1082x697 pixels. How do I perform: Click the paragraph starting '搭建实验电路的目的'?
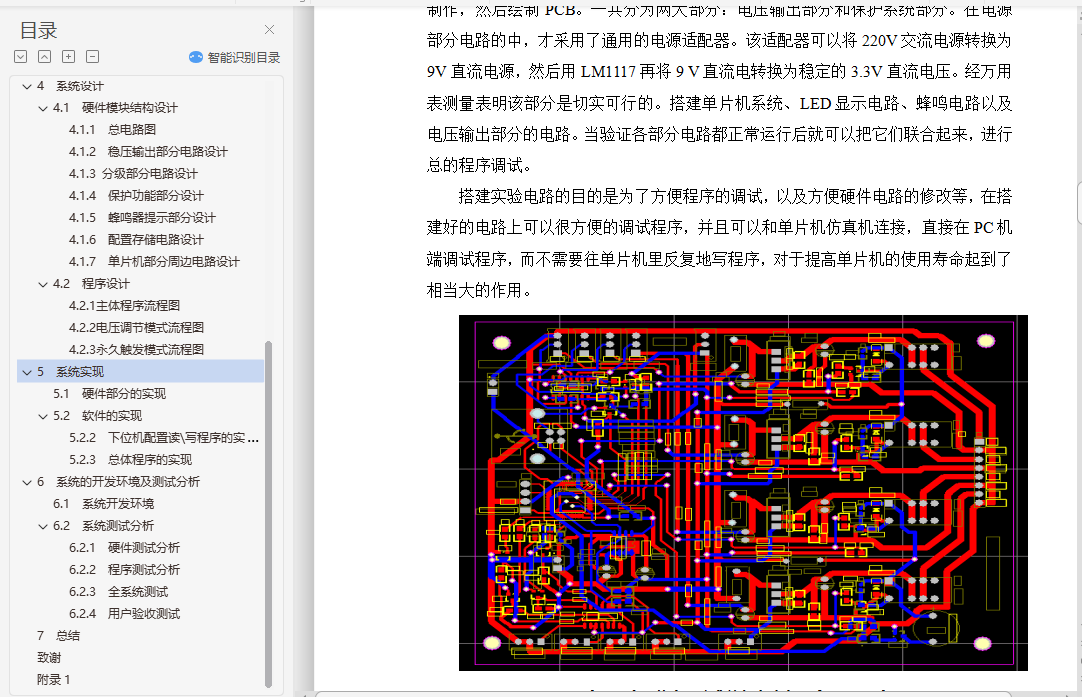click(719, 243)
